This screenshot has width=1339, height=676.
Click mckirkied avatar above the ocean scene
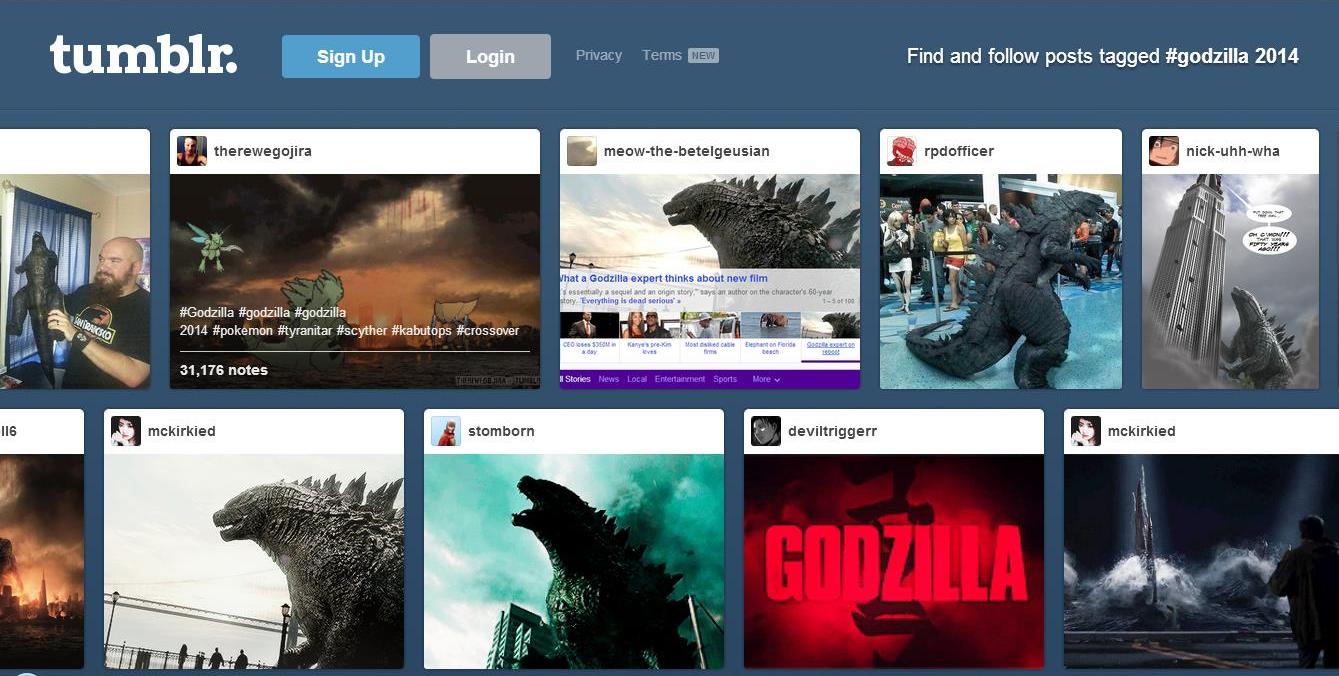(x=1086, y=431)
